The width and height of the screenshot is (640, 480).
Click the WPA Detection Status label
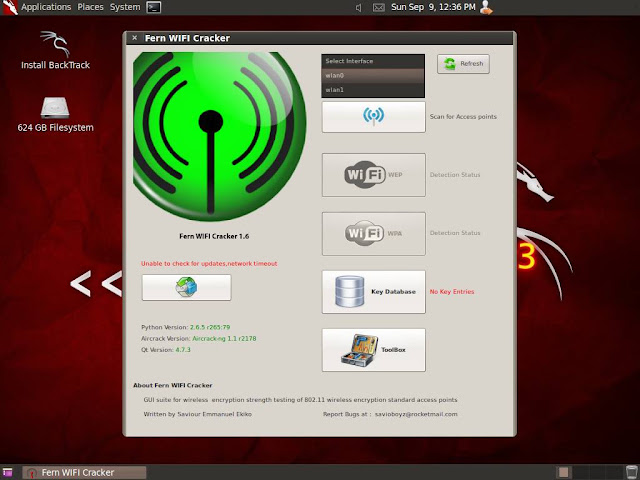pos(455,233)
